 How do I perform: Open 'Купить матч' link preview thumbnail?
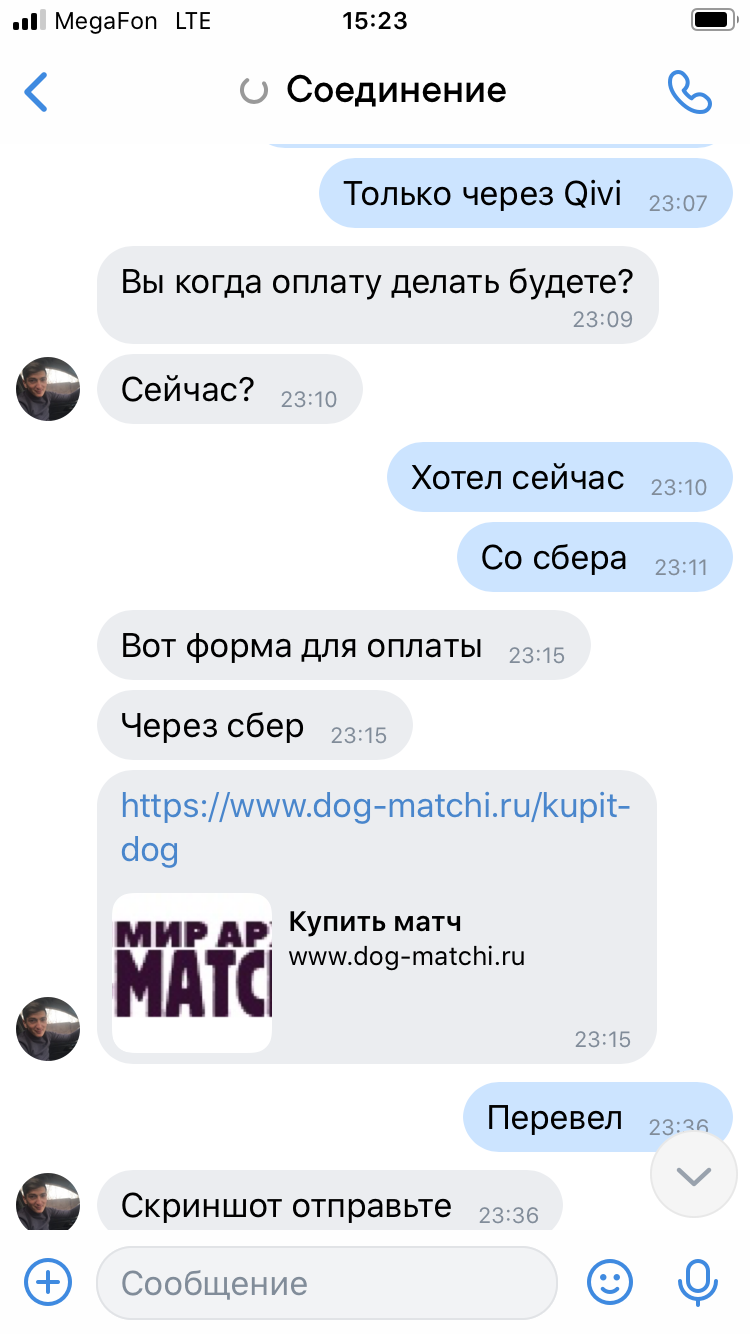point(192,972)
